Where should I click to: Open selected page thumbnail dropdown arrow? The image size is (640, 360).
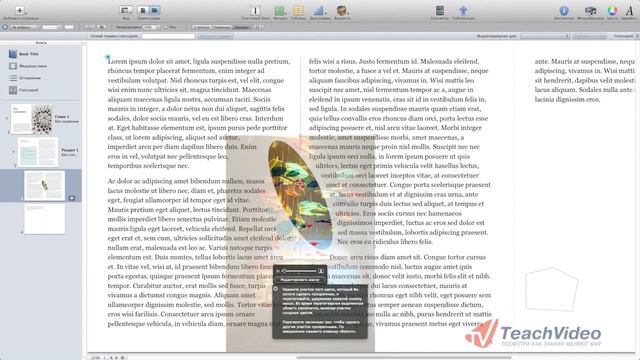(x=71, y=198)
